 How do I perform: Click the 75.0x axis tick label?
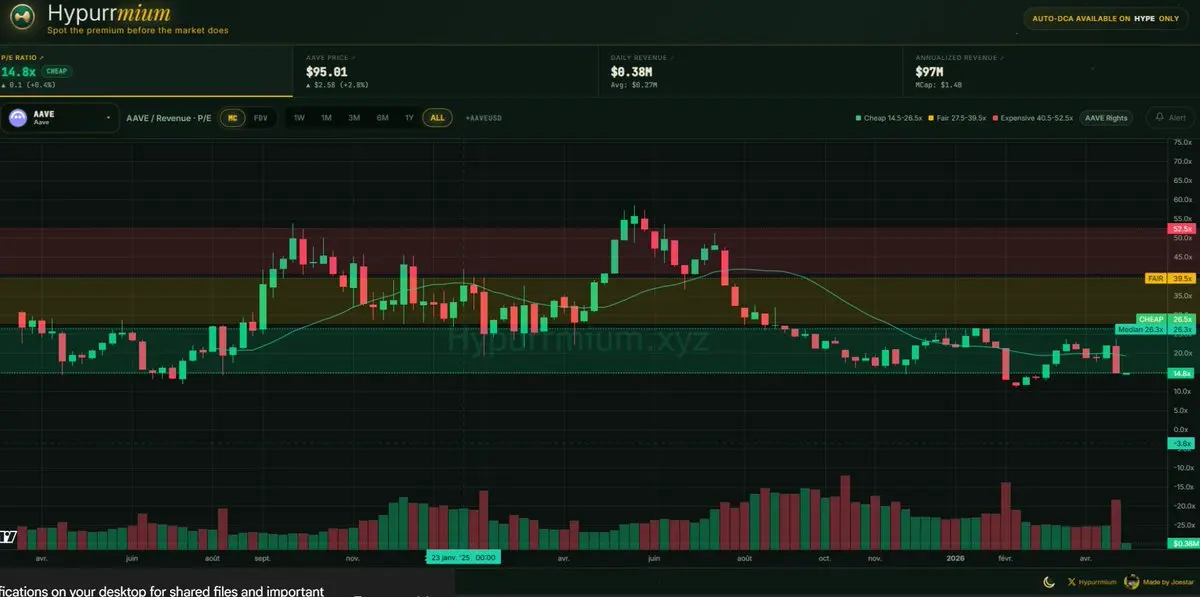point(1184,142)
